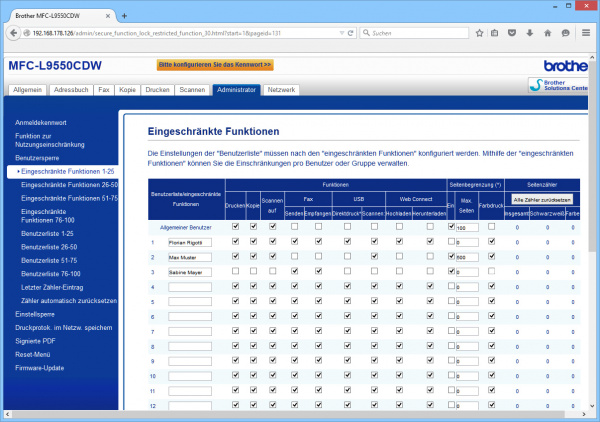The width and height of the screenshot is (600, 422).
Task: Open Letzter Zähler-Eintrag link
Action: pos(52,287)
